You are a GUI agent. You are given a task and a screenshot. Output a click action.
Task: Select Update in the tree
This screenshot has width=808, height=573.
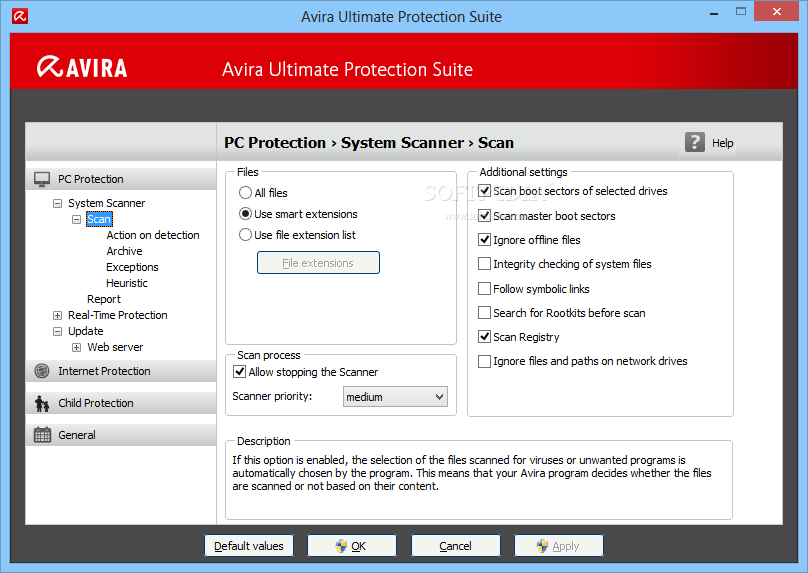click(86, 331)
